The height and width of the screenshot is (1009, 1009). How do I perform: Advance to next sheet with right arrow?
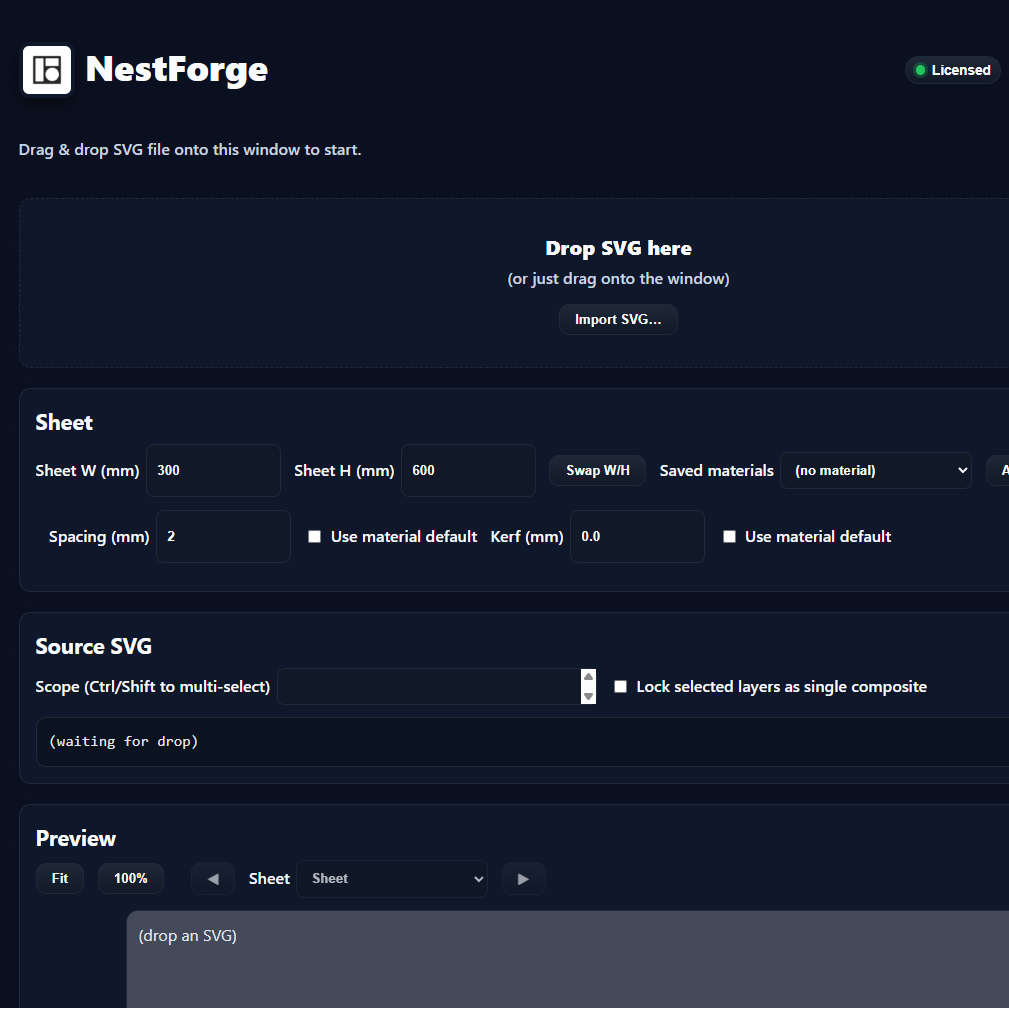pos(523,878)
